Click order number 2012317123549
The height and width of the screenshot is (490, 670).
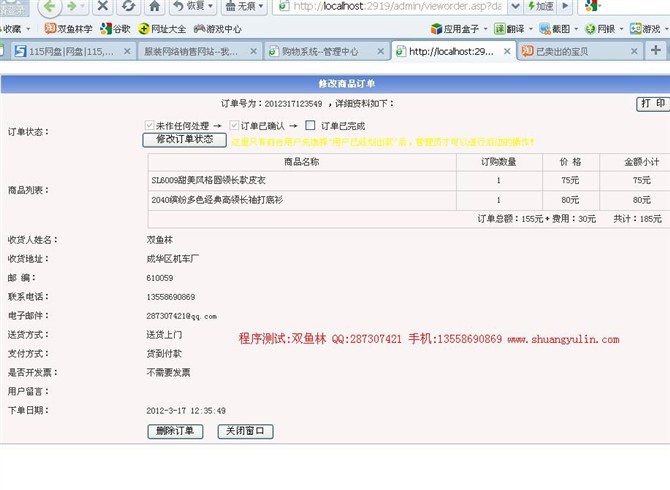(293, 104)
